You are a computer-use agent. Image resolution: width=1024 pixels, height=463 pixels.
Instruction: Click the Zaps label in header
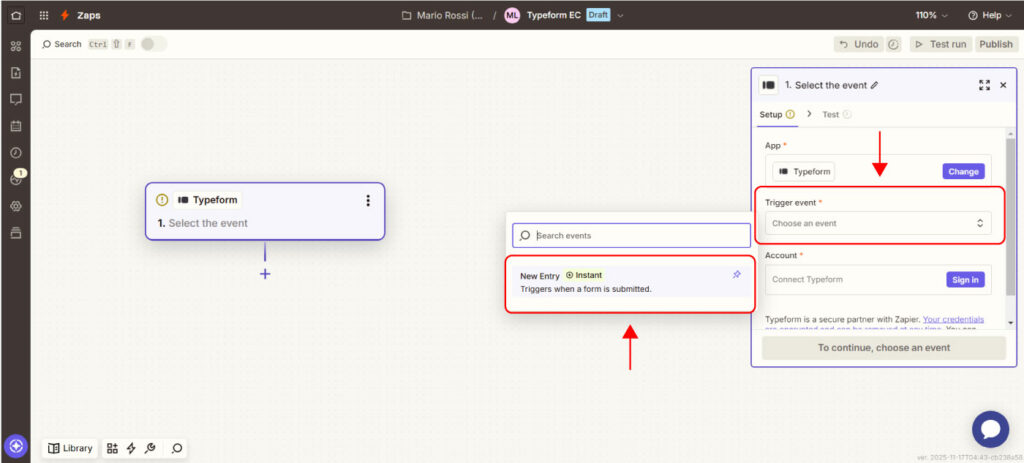coord(89,15)
